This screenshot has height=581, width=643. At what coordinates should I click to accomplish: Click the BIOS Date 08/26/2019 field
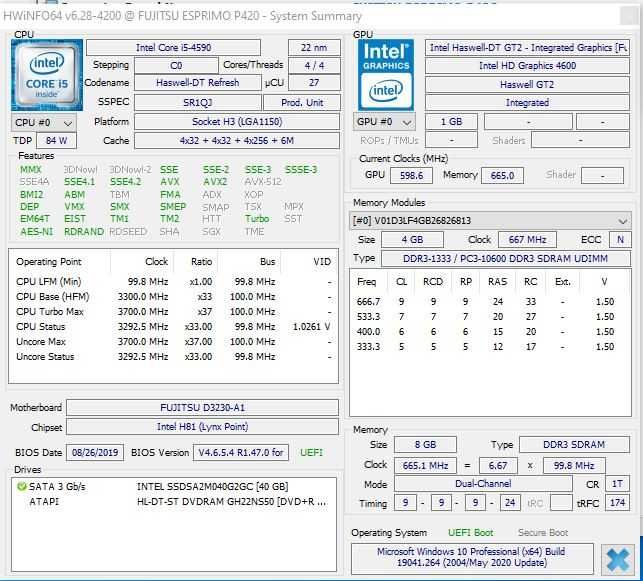tap(95, 453)
